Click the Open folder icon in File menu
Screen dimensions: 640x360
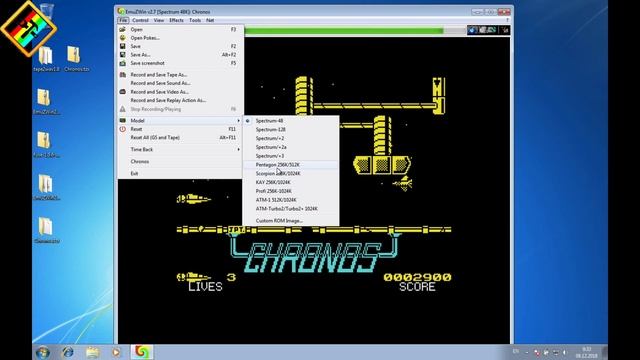(x=122, y=29)
